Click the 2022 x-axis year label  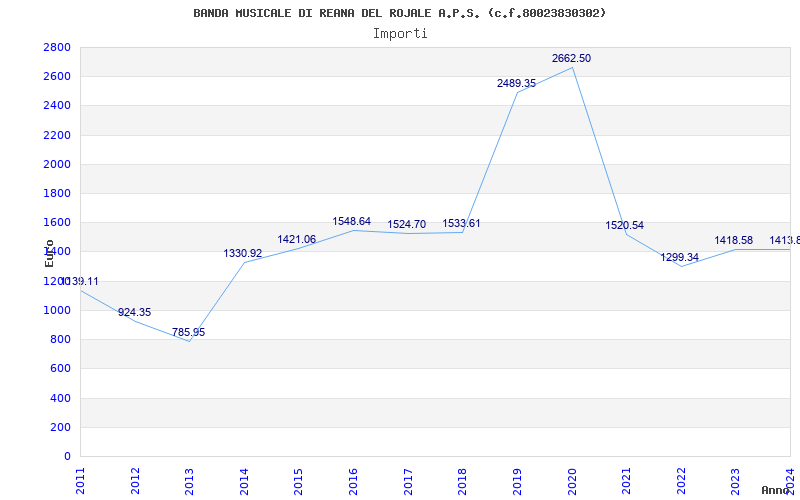point(681,481)
